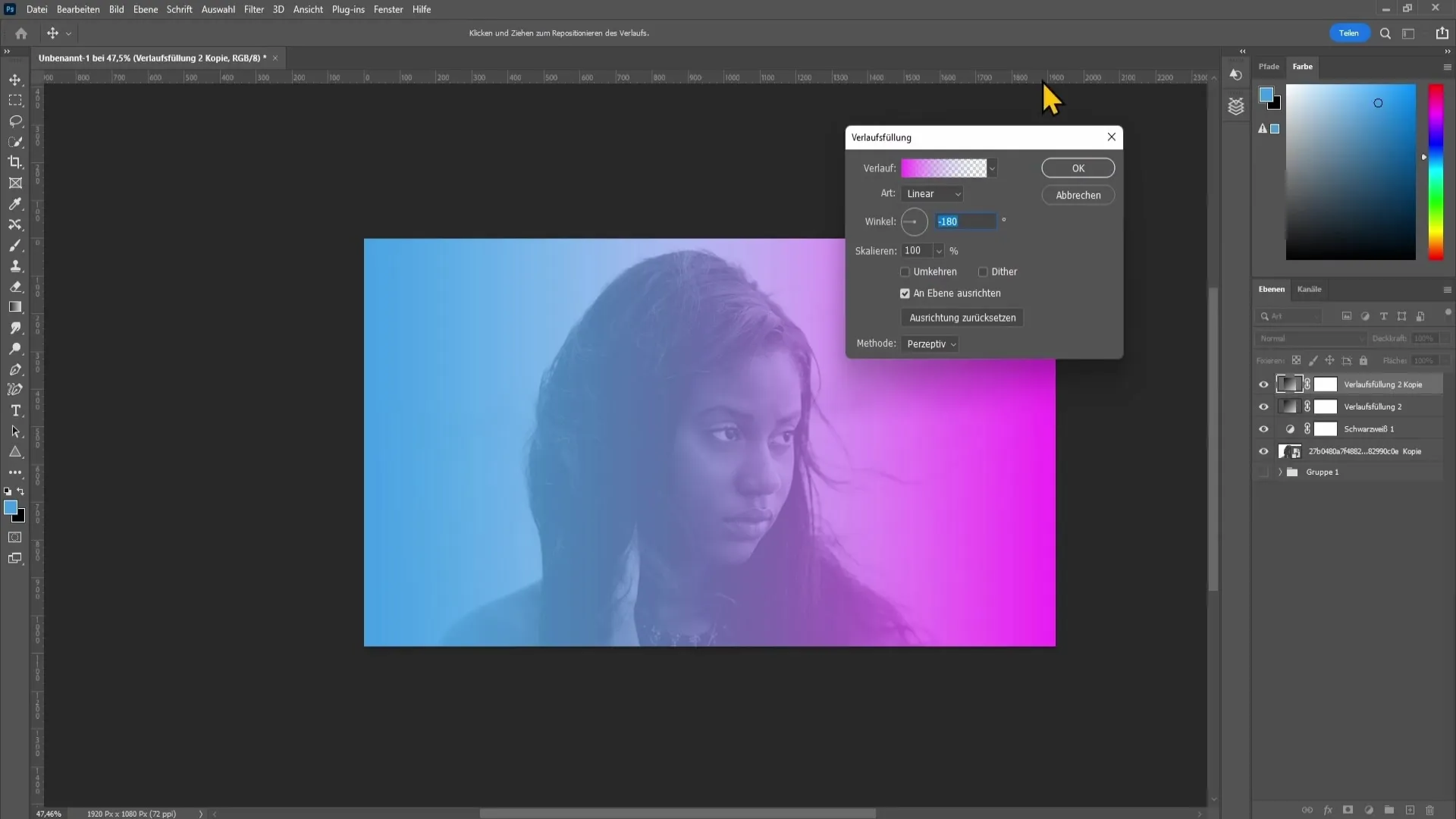The width and height of the screenshot is (1456, 819).
Task: Add a layer mask from panel bottom
Action: coord(1348,810)
